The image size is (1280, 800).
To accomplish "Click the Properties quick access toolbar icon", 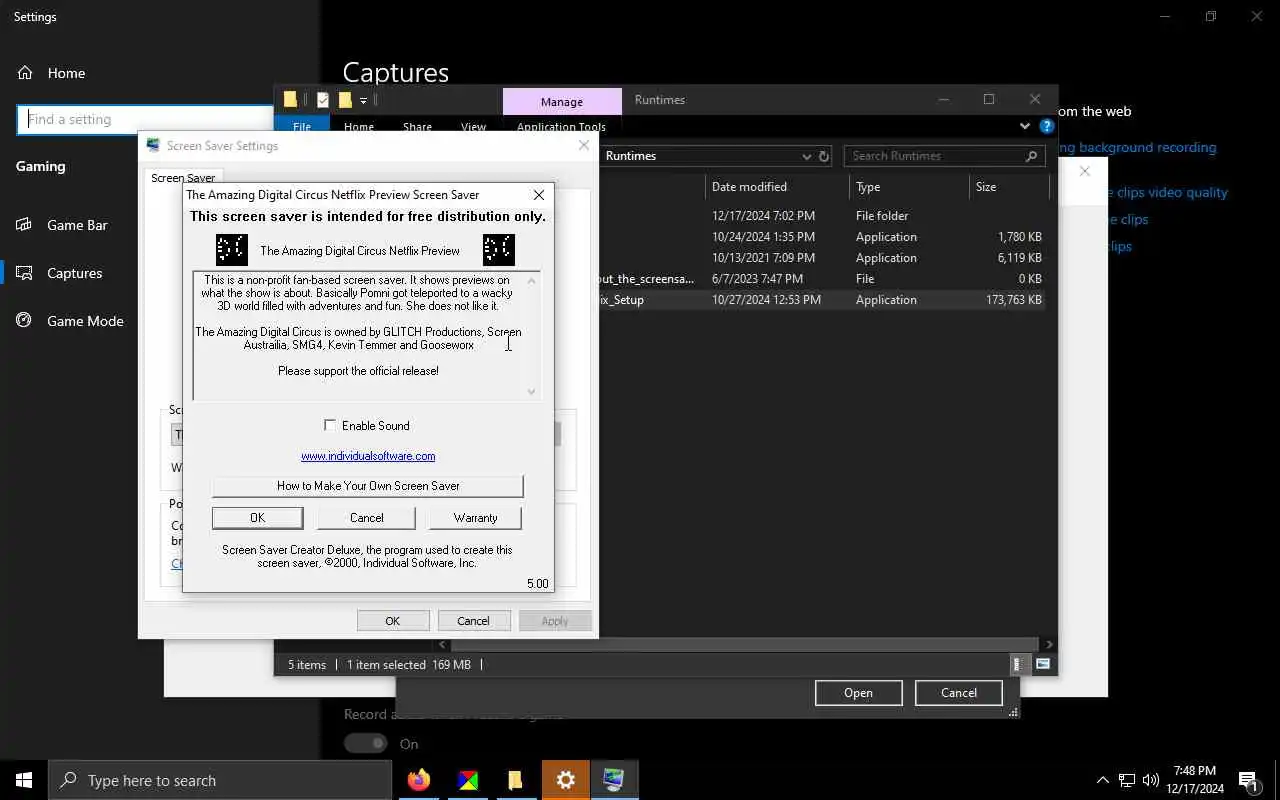I will (x=323, y=99).
